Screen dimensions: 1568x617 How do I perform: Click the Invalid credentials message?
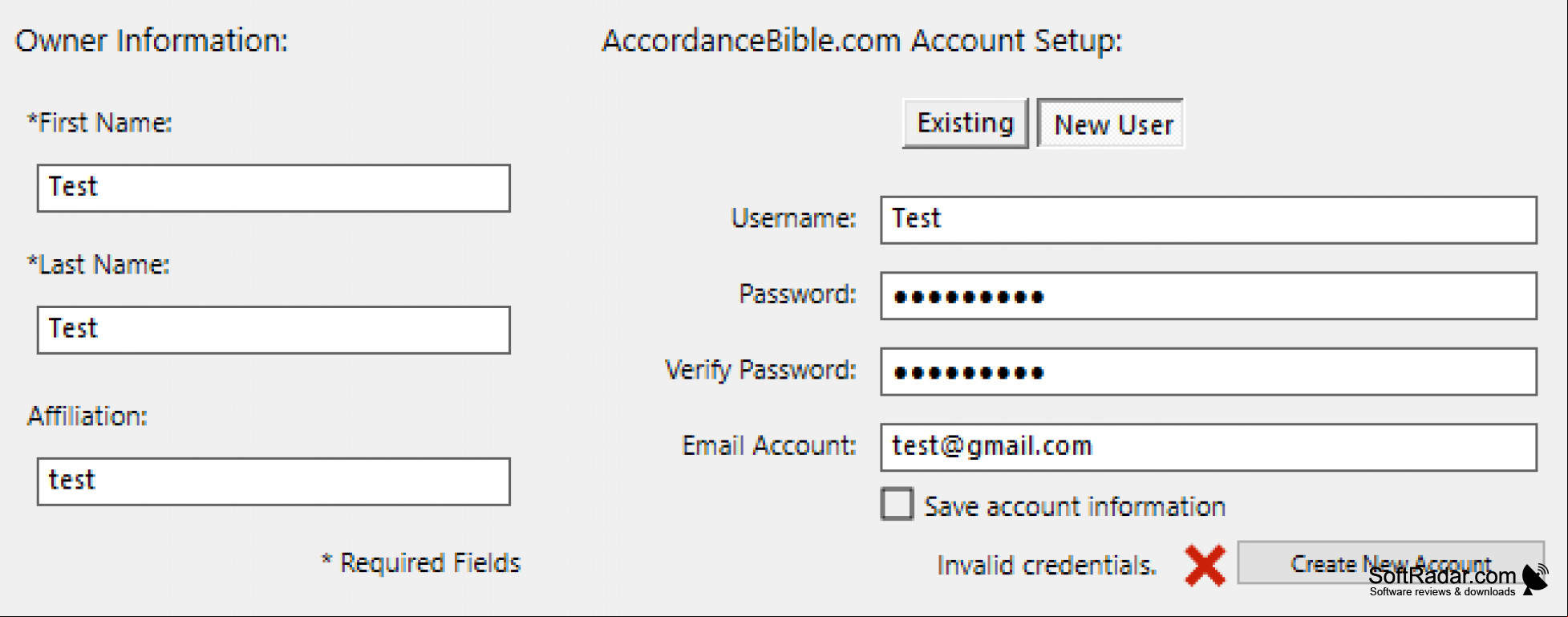(x=1047, y=566)
